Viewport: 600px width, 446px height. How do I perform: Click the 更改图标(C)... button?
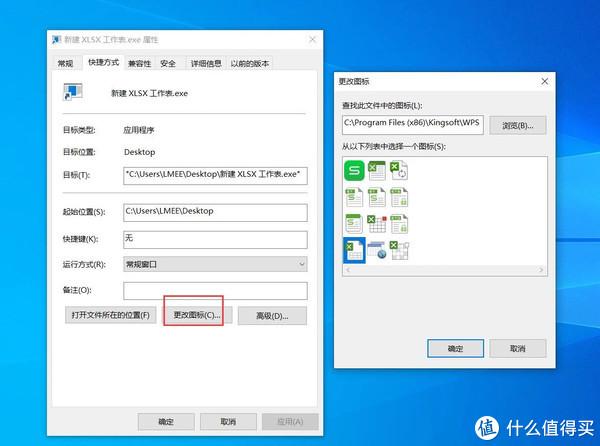click(x=197, y=315)
